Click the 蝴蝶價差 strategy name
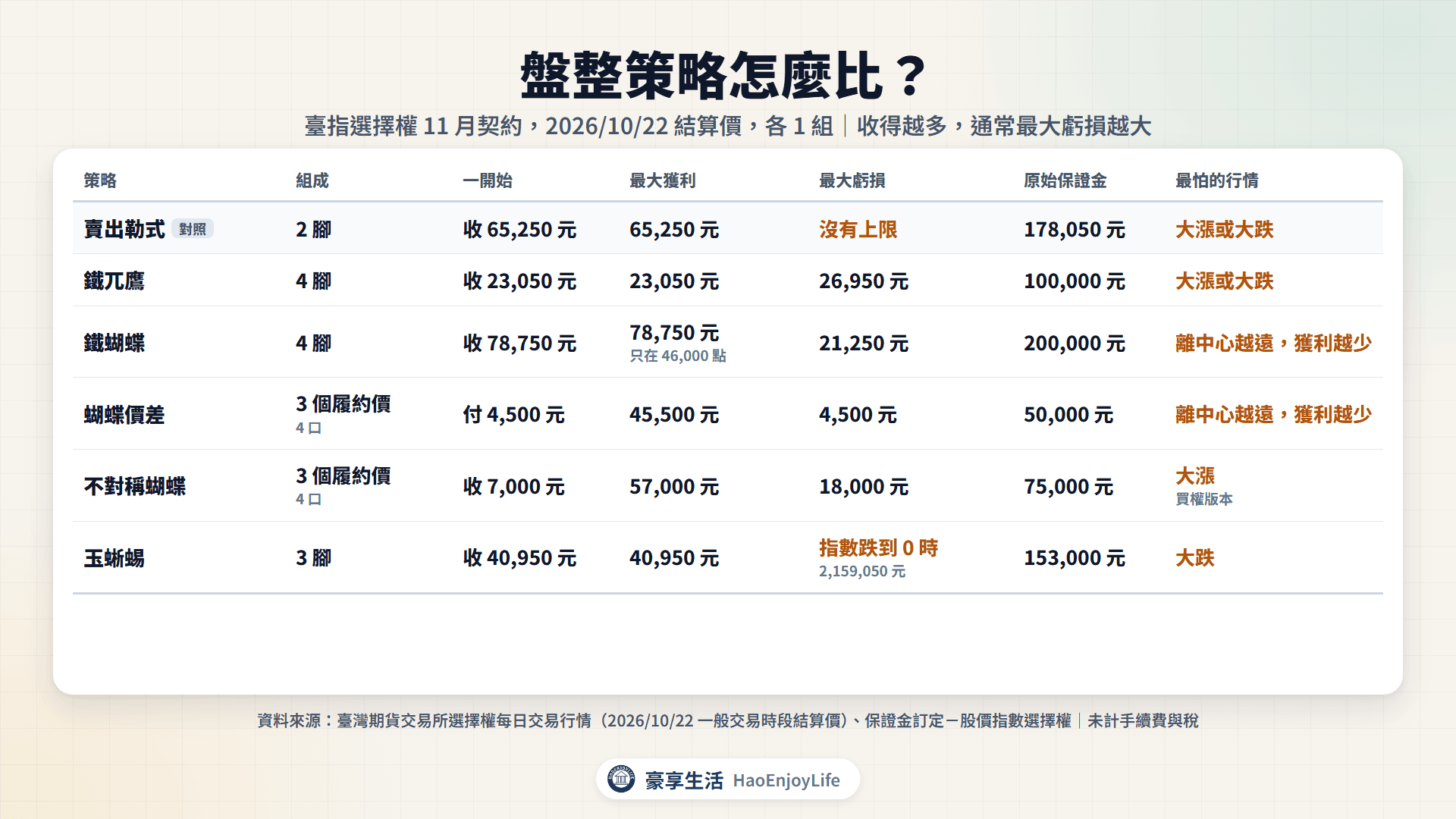This screenshot has width=1456, height=819. pyautogui.click(x=124, y=415)
